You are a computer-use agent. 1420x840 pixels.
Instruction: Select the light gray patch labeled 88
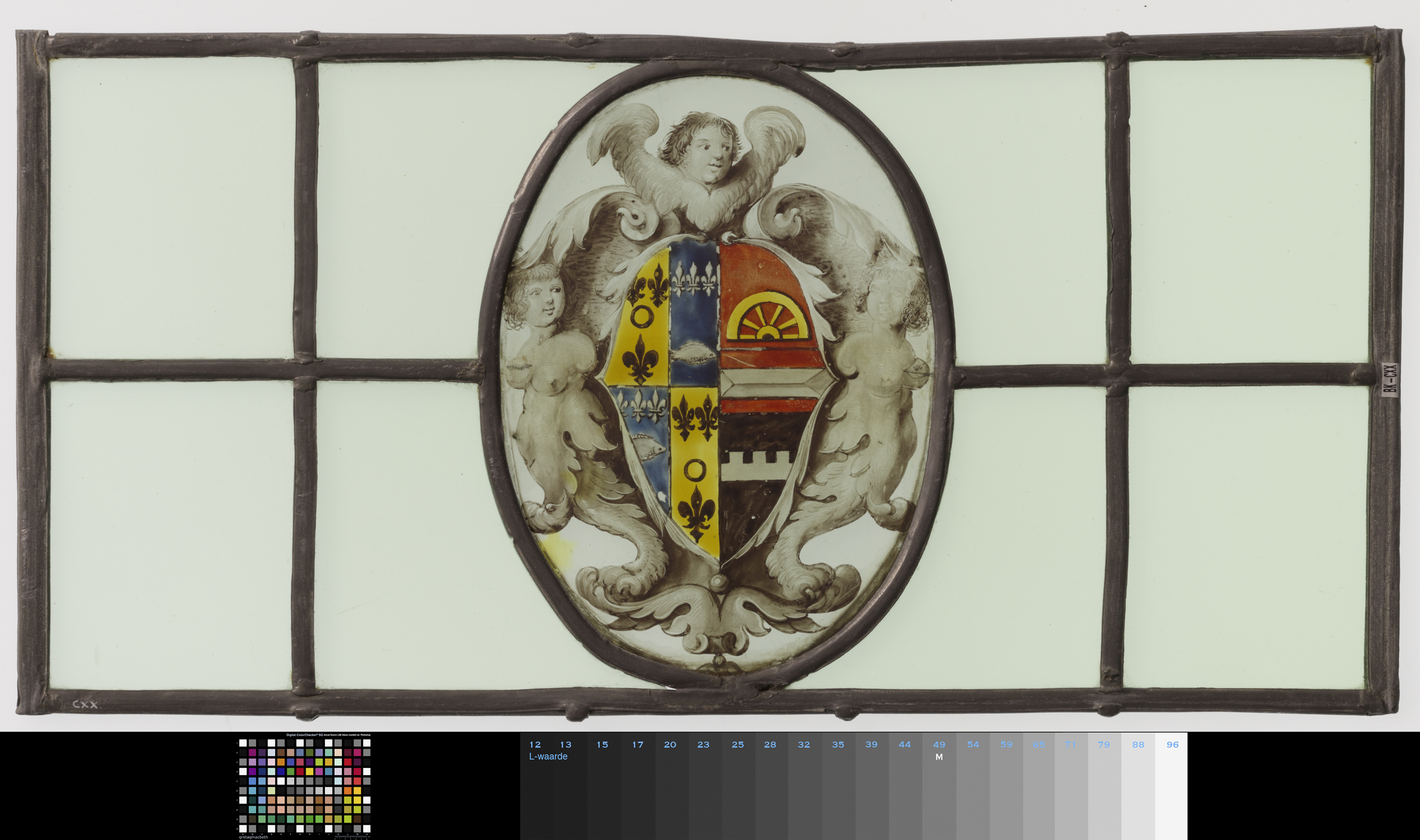1138,786
